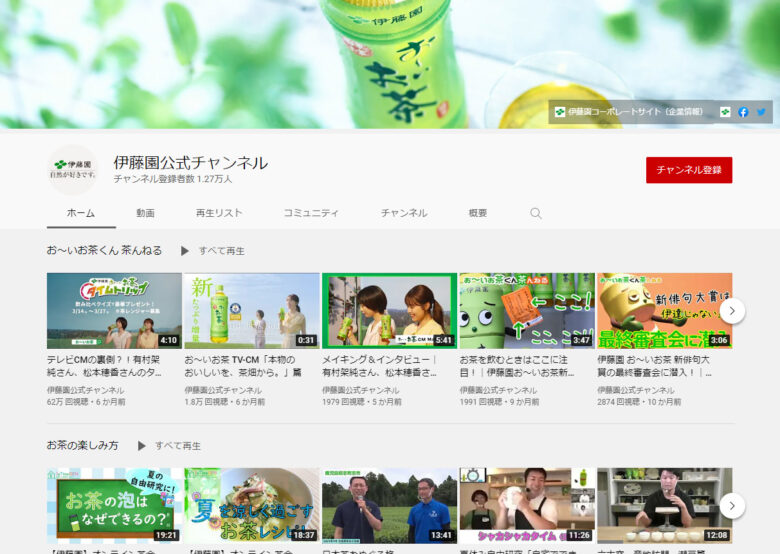Screen dimensions: 780x554
Task: Open the 12:08 tea tasting video thumbnail
Action: [x=665, y=505]
